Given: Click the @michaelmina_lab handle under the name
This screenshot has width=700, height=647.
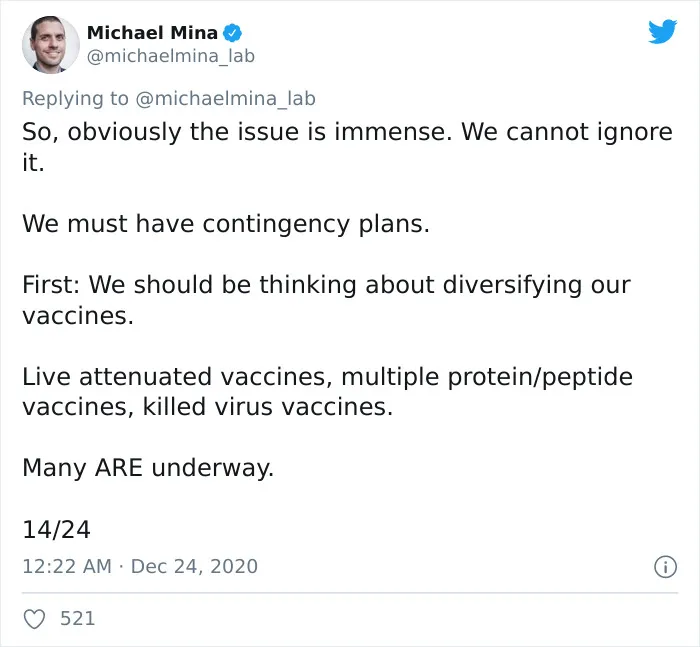Looking at the screenshot, I should click(x=171, y=56).
